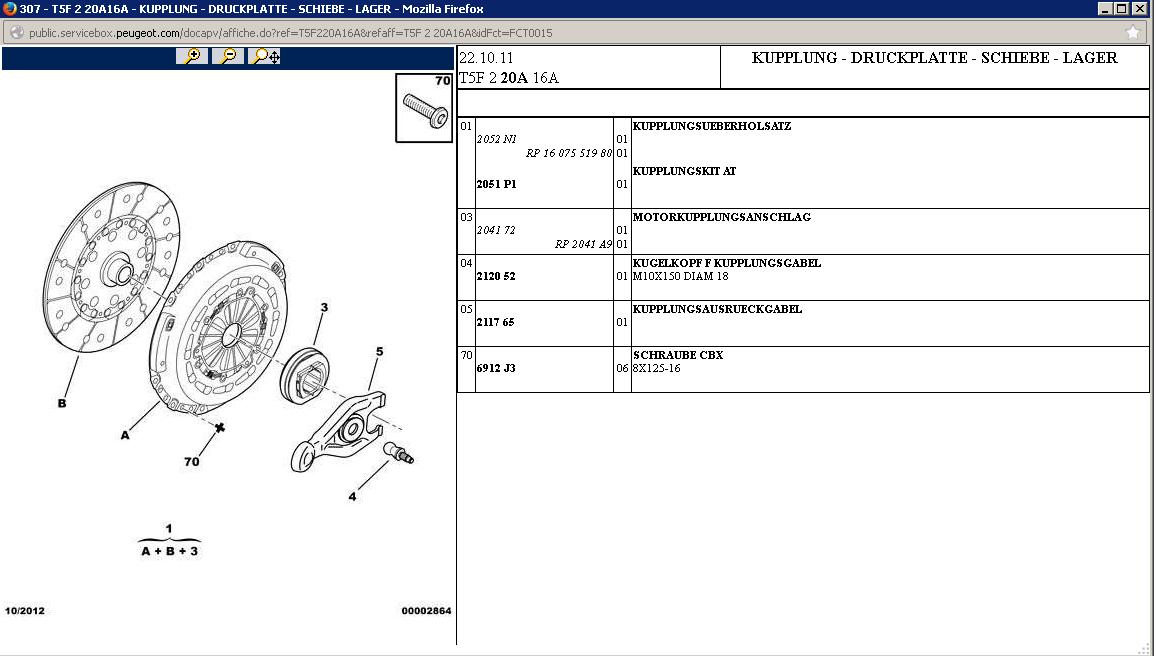Click the zoom in magnifier icon
Viewport: 1154px width, 656px height.
click(x=192, y=56)
